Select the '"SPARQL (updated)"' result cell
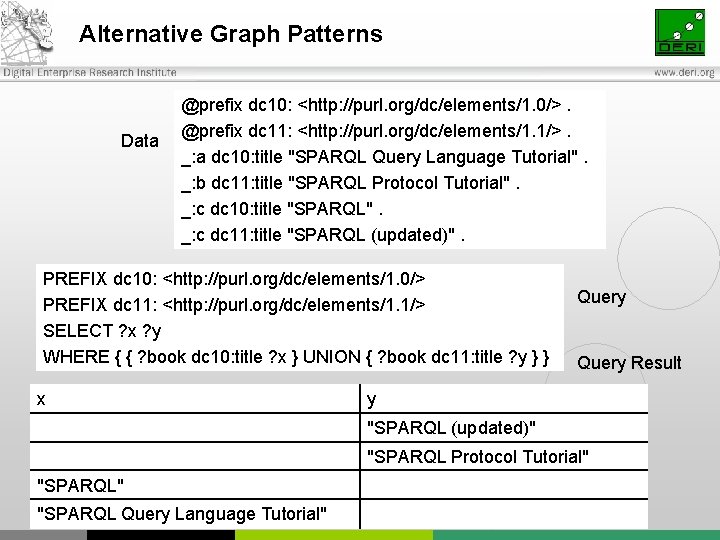This screenshot has width=720, height=540. tap(504, 428)
